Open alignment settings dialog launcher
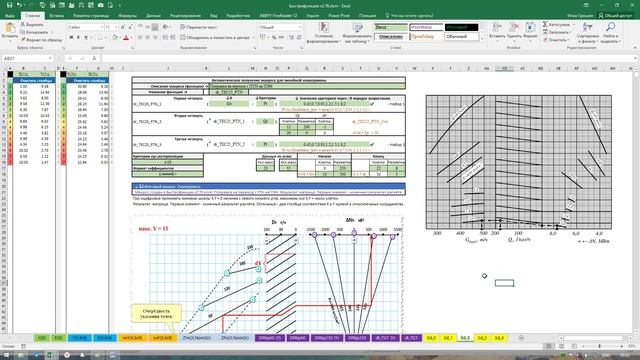This screenshot has width=640, height=360. 254,48
